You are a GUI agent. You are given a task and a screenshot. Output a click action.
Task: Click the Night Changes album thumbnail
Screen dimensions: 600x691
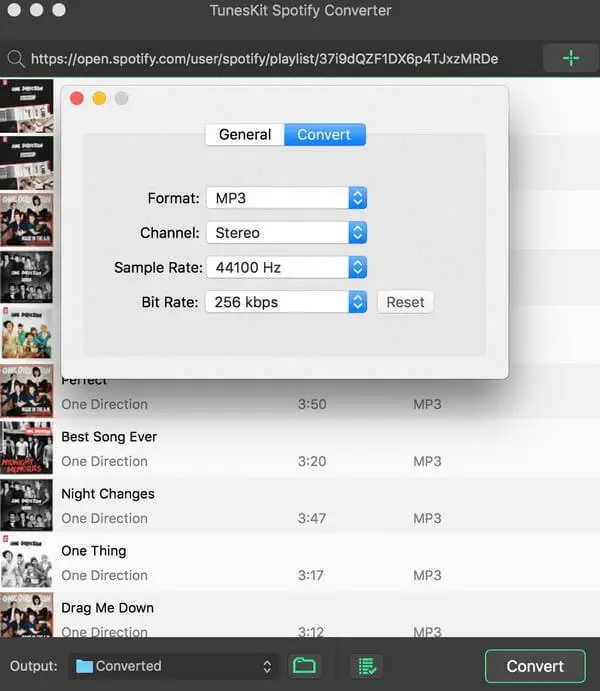point(26,505)
